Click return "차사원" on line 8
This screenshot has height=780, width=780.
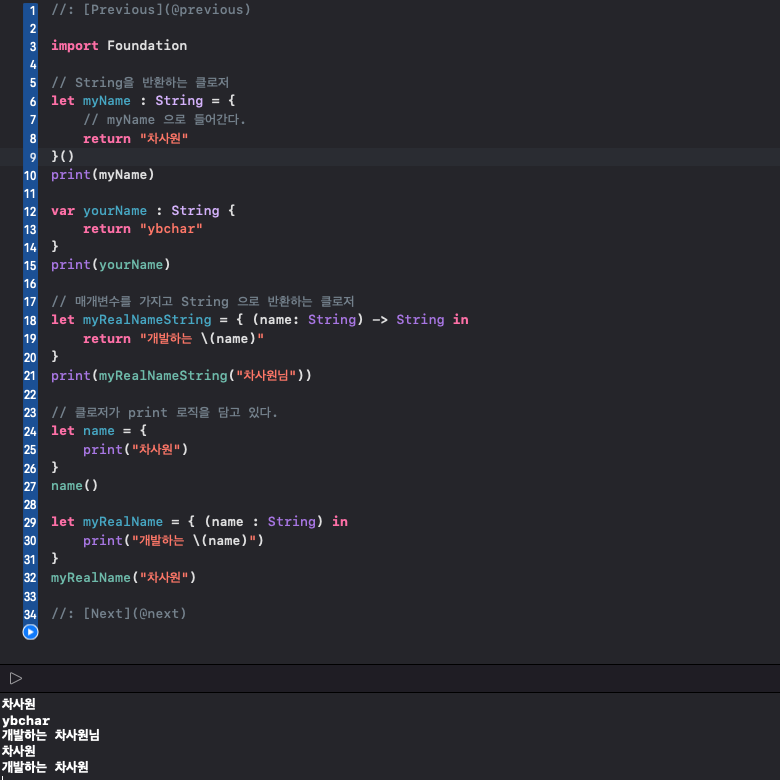[135, 138]
